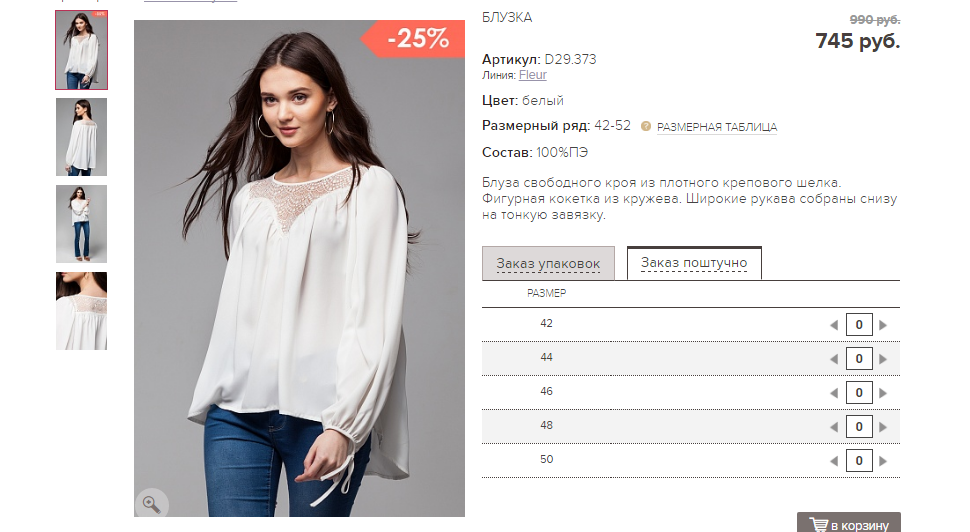View the third full-length thumbnail
Screen dimensions: 970x532
pos(81,224)
